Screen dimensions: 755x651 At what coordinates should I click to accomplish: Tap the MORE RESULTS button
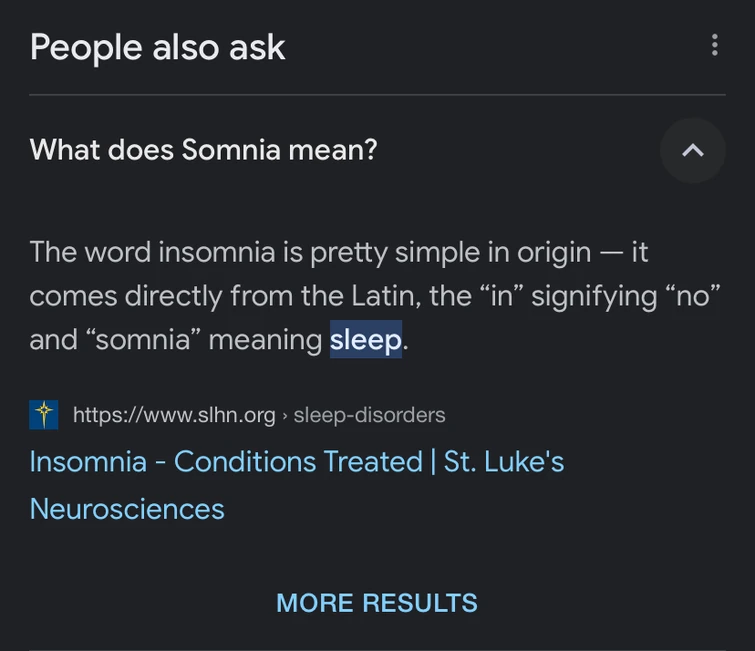[377, 603]
